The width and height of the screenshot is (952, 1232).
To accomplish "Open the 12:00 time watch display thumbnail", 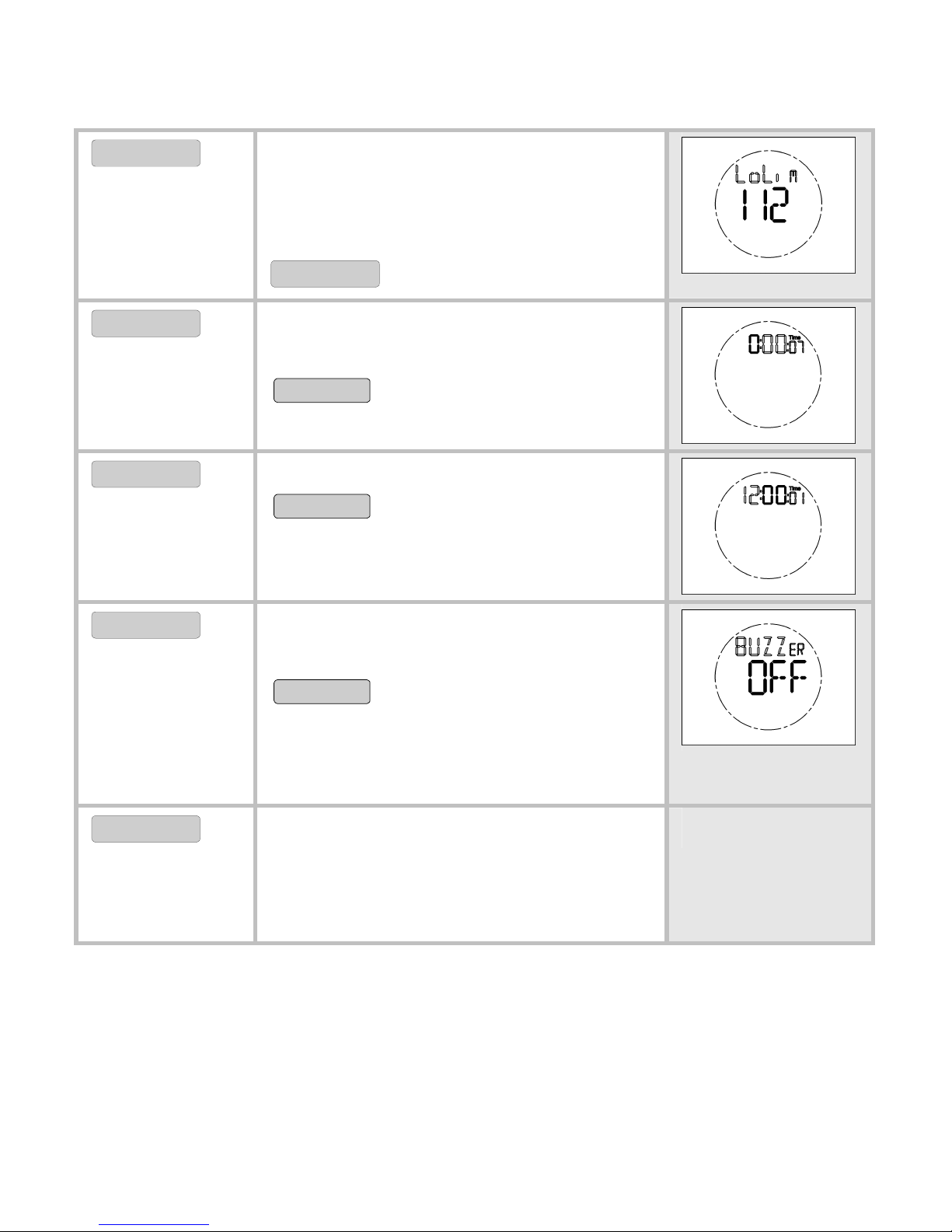I will [768, 526].
